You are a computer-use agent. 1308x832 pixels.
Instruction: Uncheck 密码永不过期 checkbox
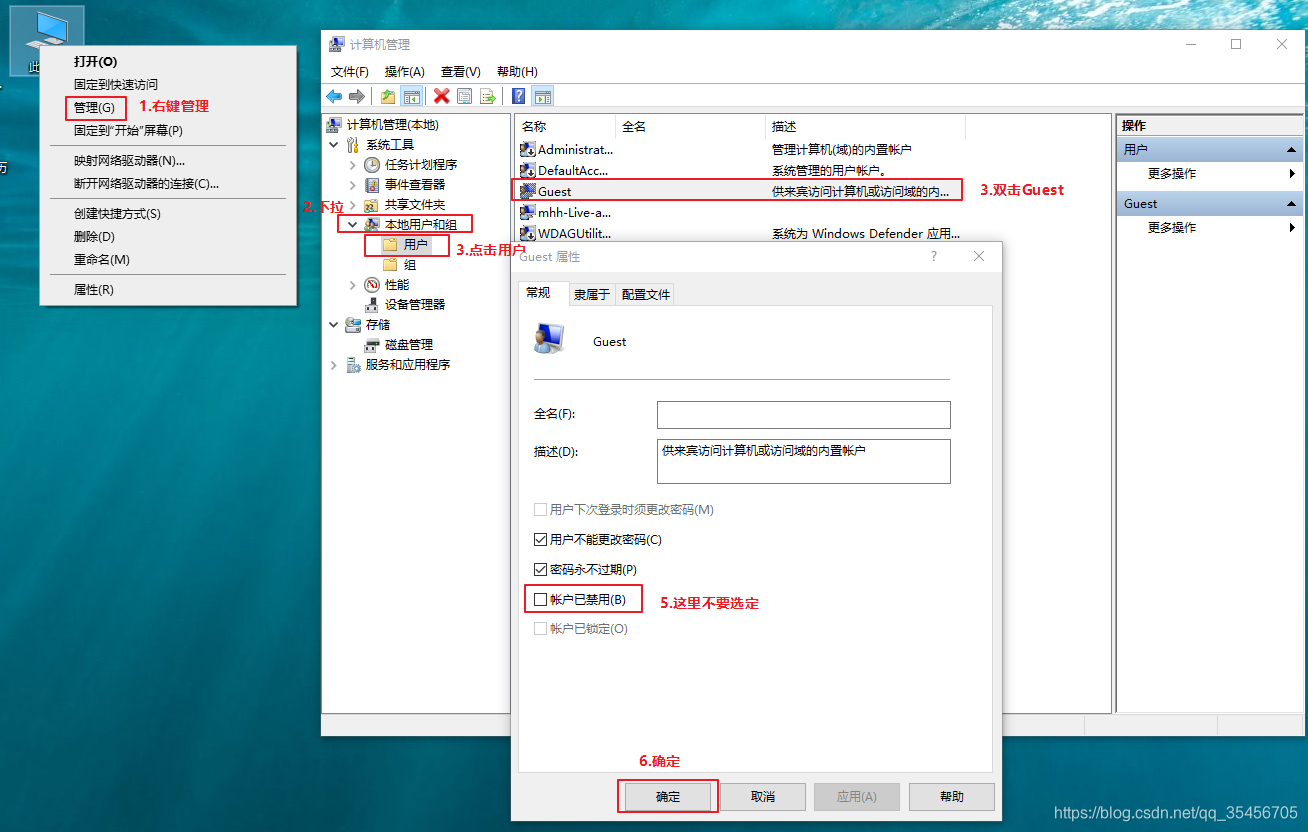[541, 570]
